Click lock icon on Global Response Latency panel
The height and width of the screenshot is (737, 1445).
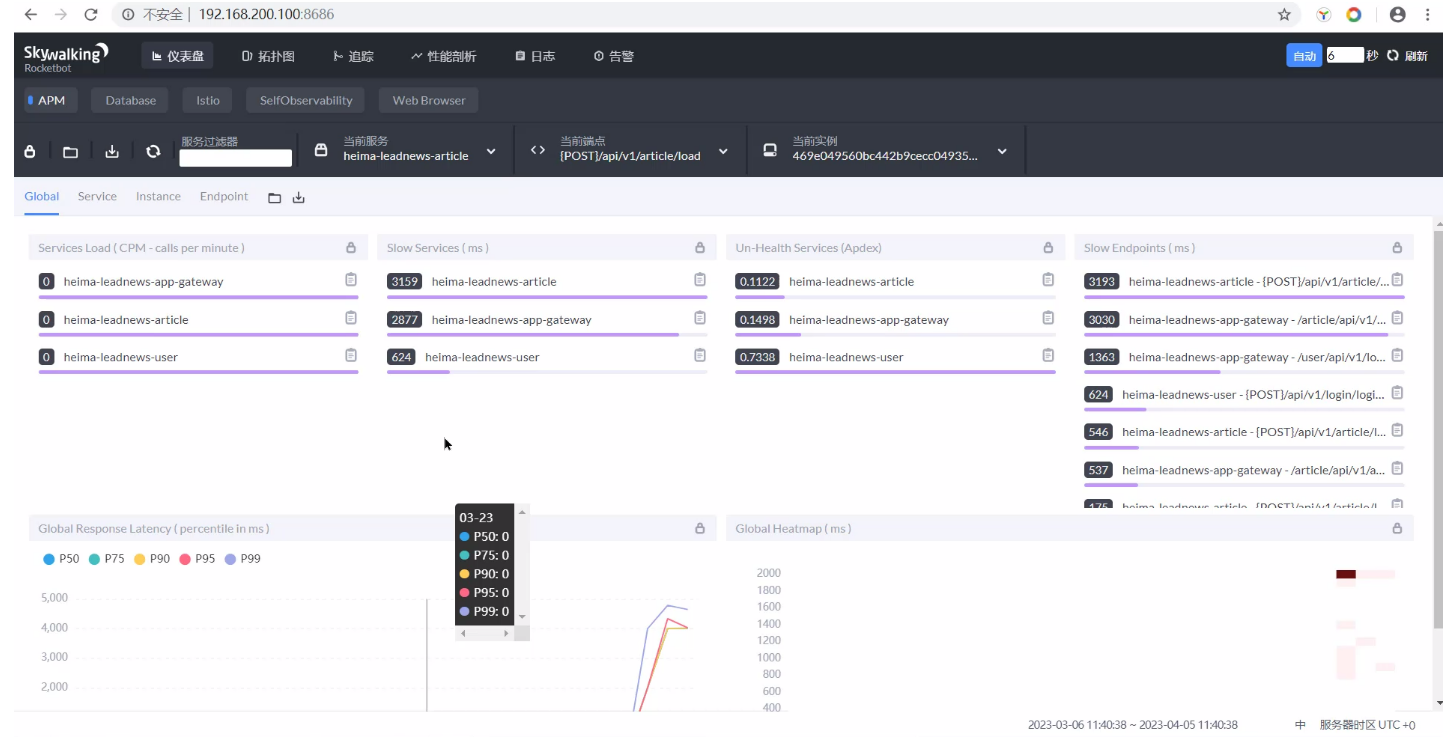point(700,528)
